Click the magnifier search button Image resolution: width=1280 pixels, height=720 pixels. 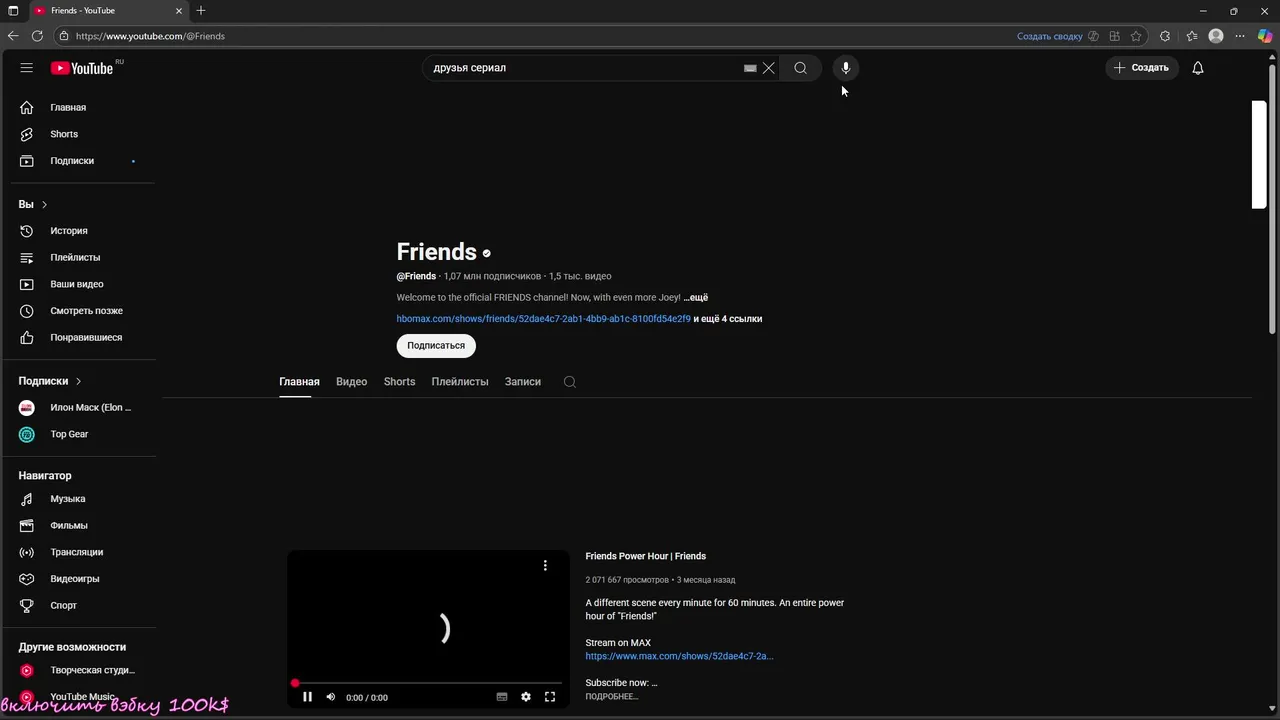click(x=800, y=68)
